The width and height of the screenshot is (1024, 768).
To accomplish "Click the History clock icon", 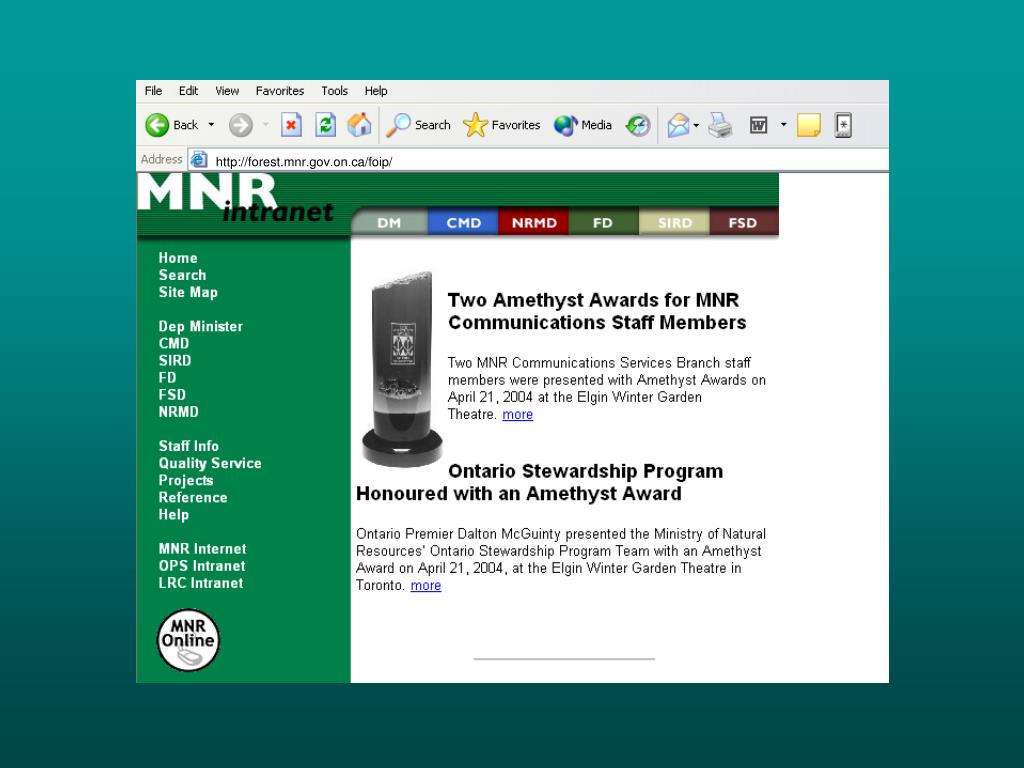I will coord(637,125).
